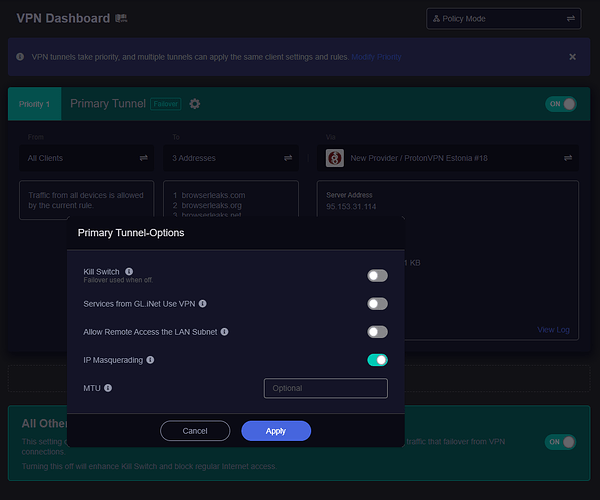Click the Apply button
600x500 pixels.
[276, 431]
